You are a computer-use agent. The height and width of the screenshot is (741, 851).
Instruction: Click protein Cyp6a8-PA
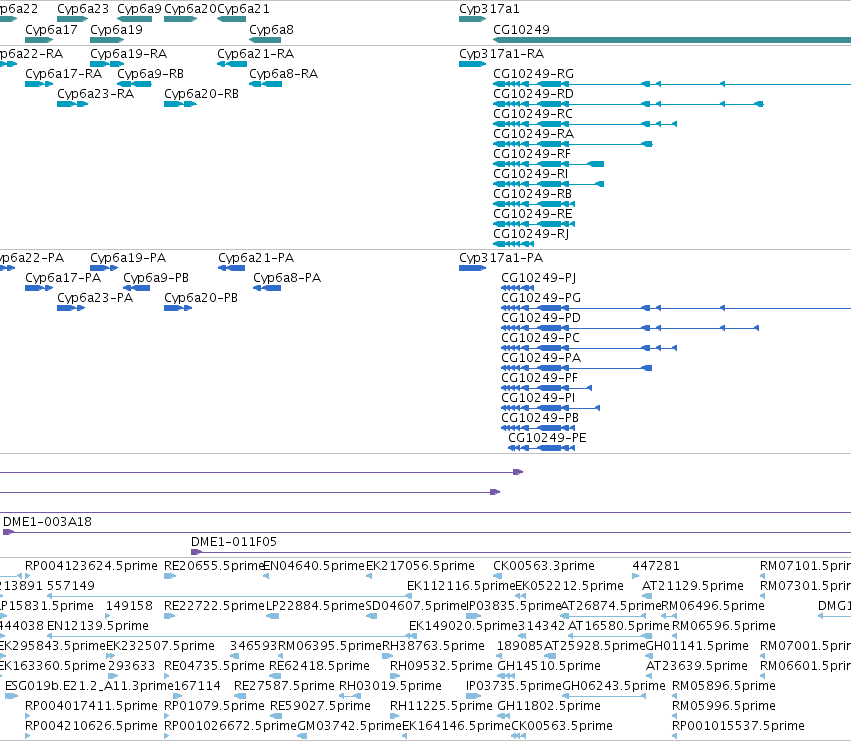[x=287, y=278]
